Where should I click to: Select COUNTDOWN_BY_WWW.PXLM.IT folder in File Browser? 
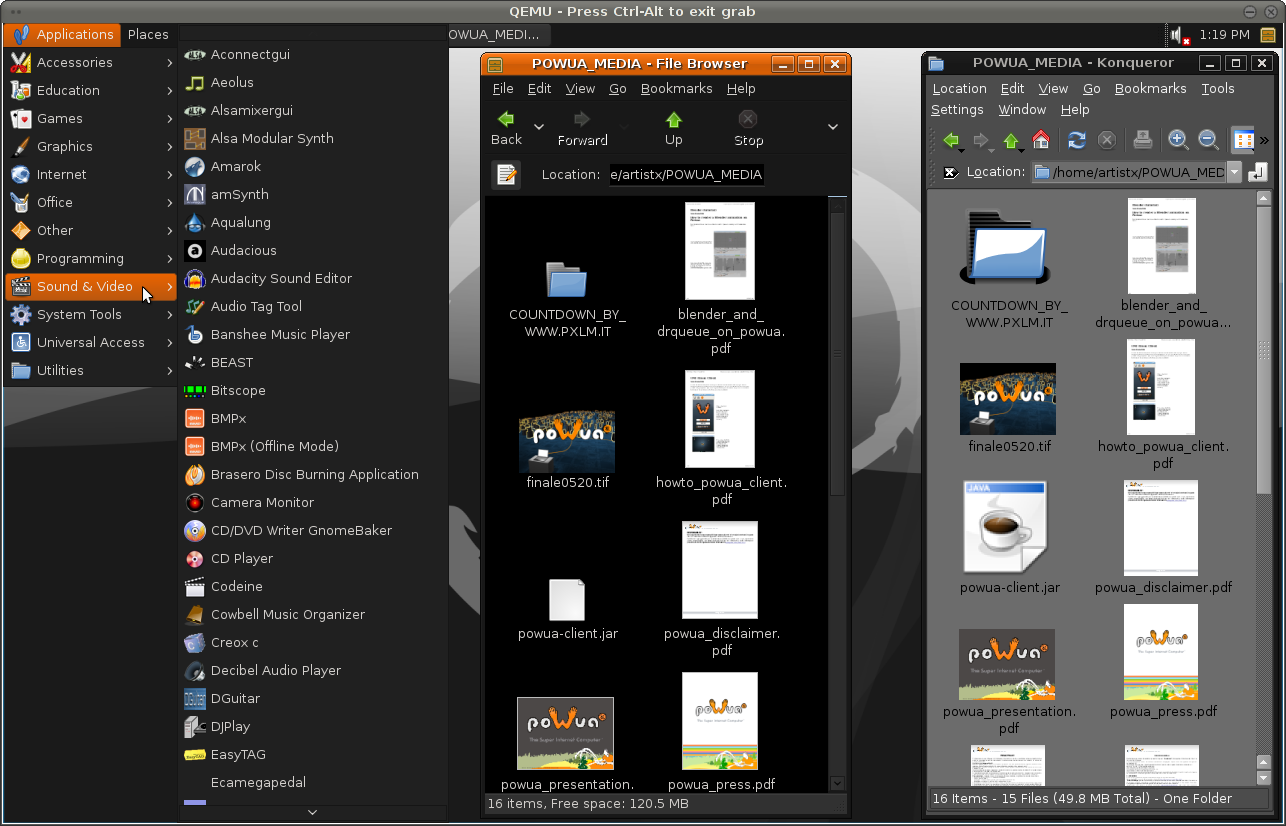pyautogui.click(x=567, y=298)
